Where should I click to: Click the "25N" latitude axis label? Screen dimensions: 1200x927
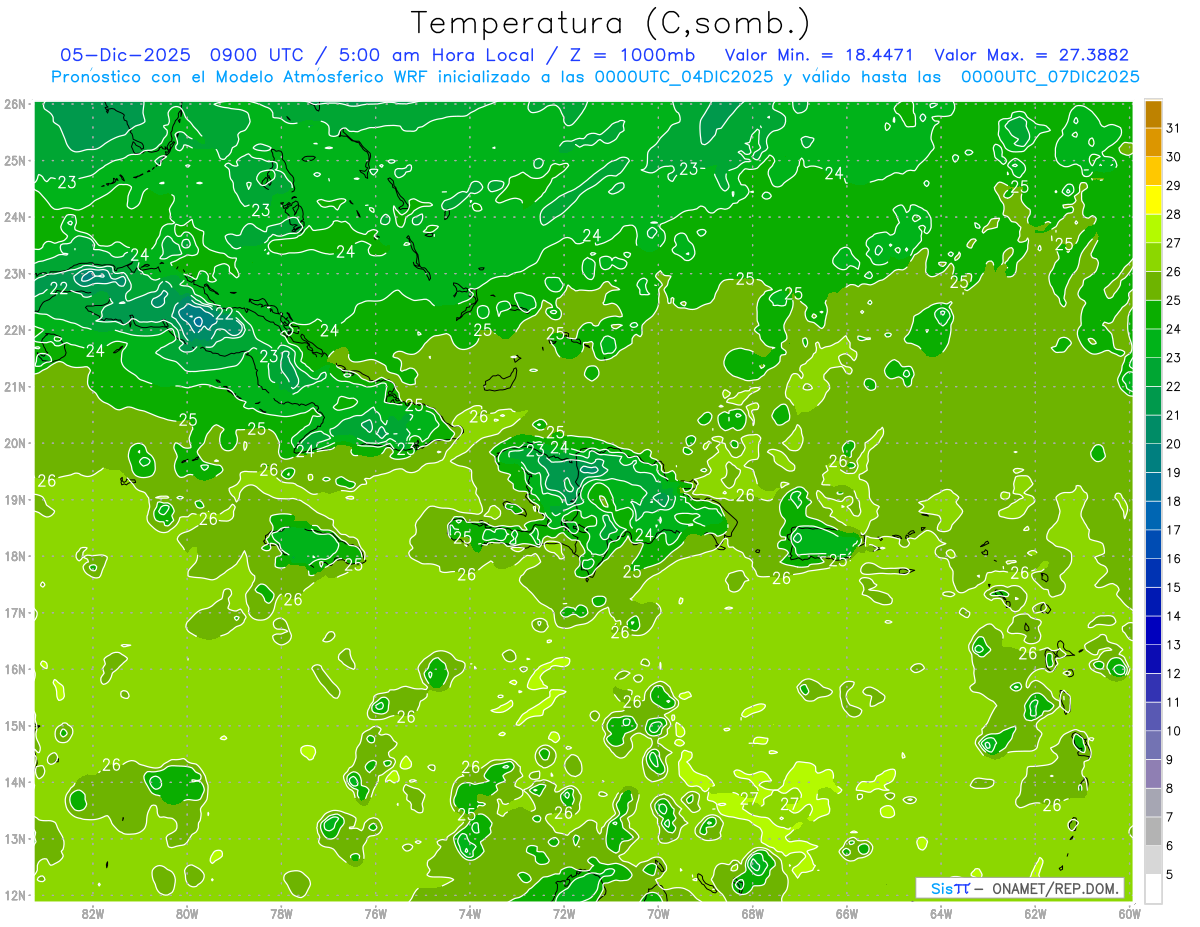click(15, 160)
